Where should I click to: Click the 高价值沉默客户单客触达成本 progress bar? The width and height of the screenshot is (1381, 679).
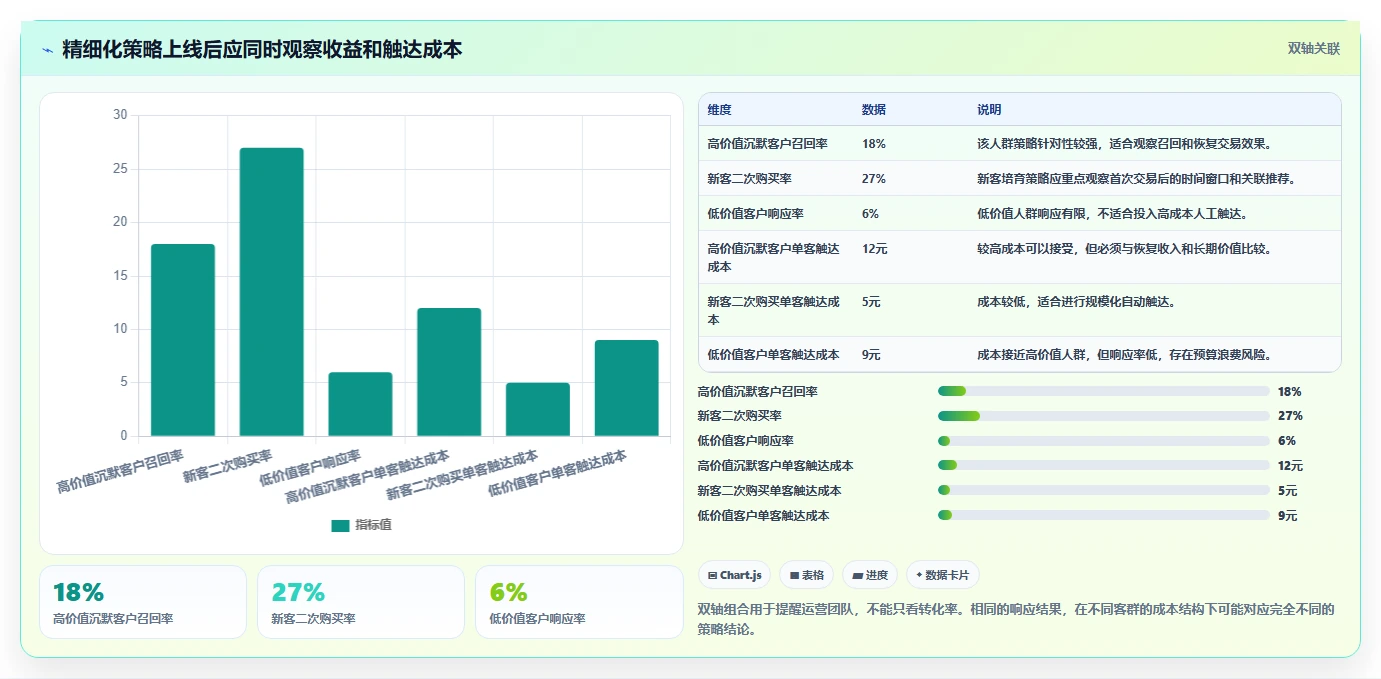(1104, 466)
